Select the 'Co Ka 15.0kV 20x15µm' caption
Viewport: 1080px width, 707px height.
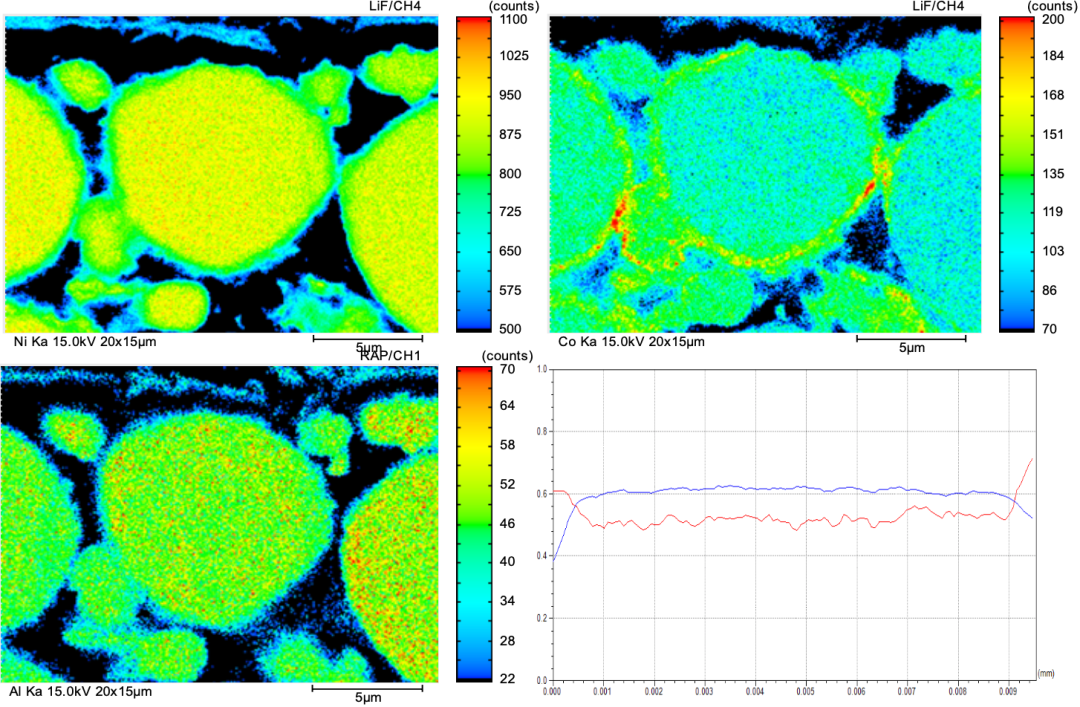pyautogui.click(x=631, y=342)
